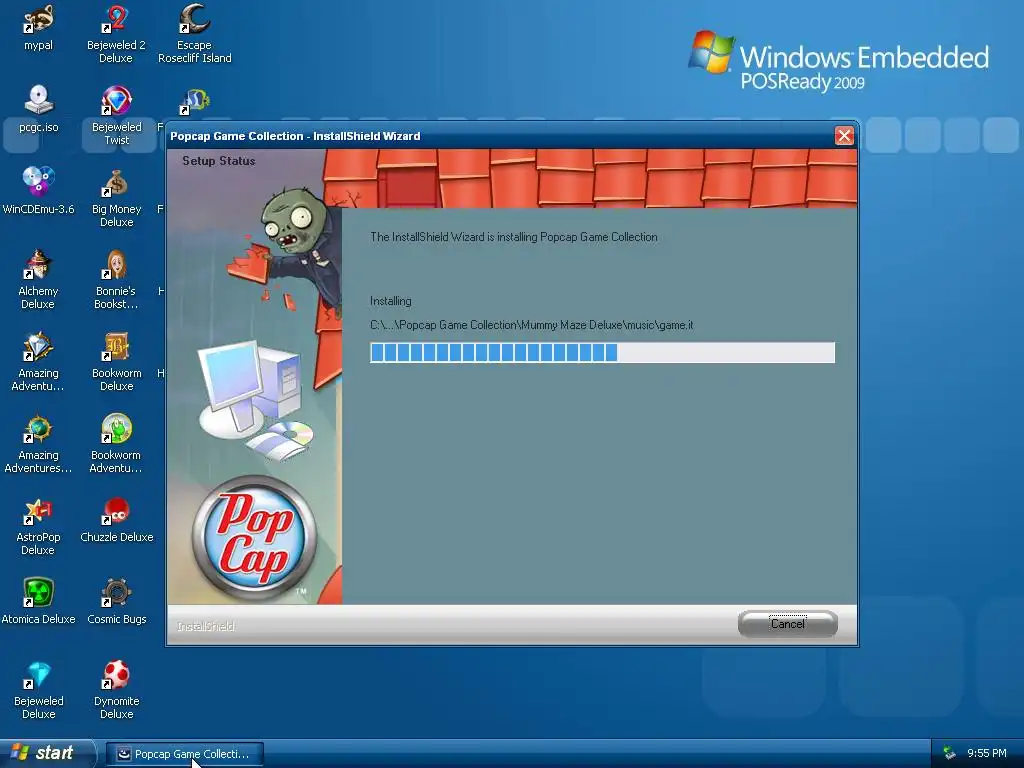
Task: Launch Bonnie's Bookstore shortcut
Action: (116, 280)
